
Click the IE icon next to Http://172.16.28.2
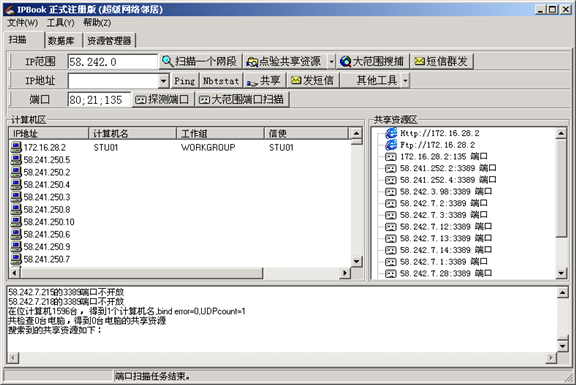[391, 133]
